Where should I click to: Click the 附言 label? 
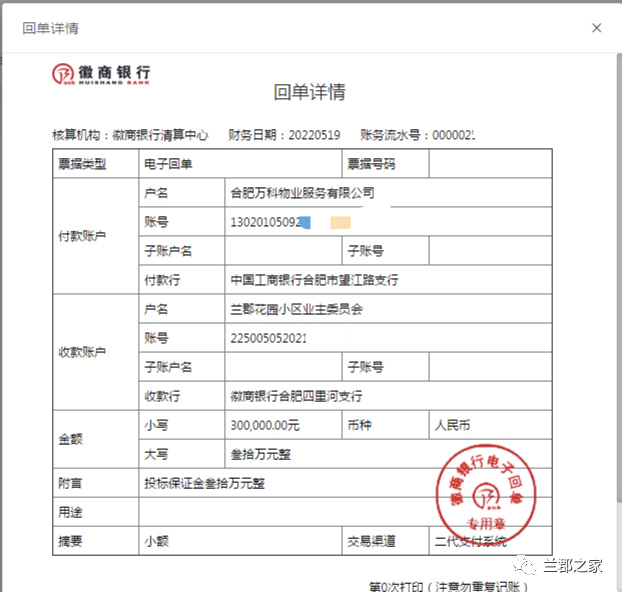(70, 483)
